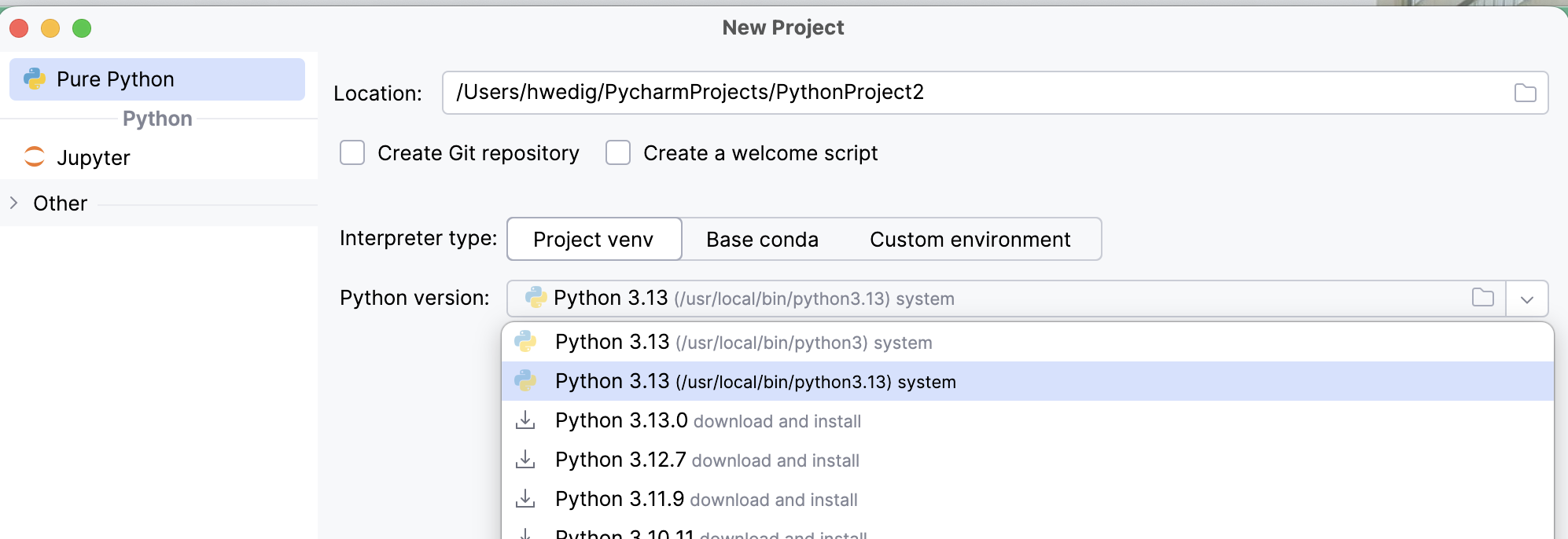This screenshot has height=539, width=1568.
Task: Click the download icon beside Python 3.13.0
Action: click(525, 420)
